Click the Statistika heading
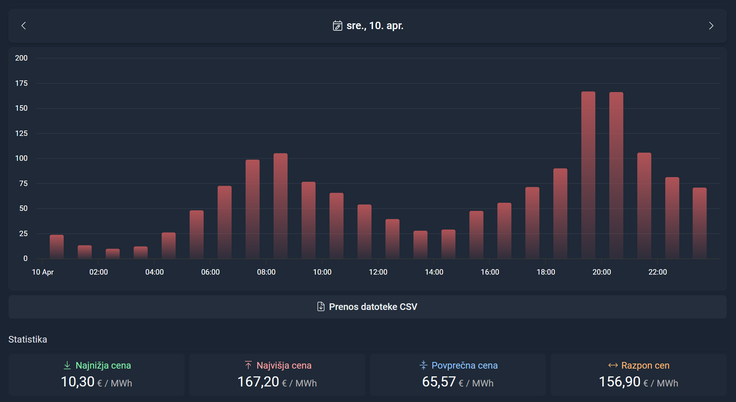Viewport: 736px width, 402px height. point(28,339)
